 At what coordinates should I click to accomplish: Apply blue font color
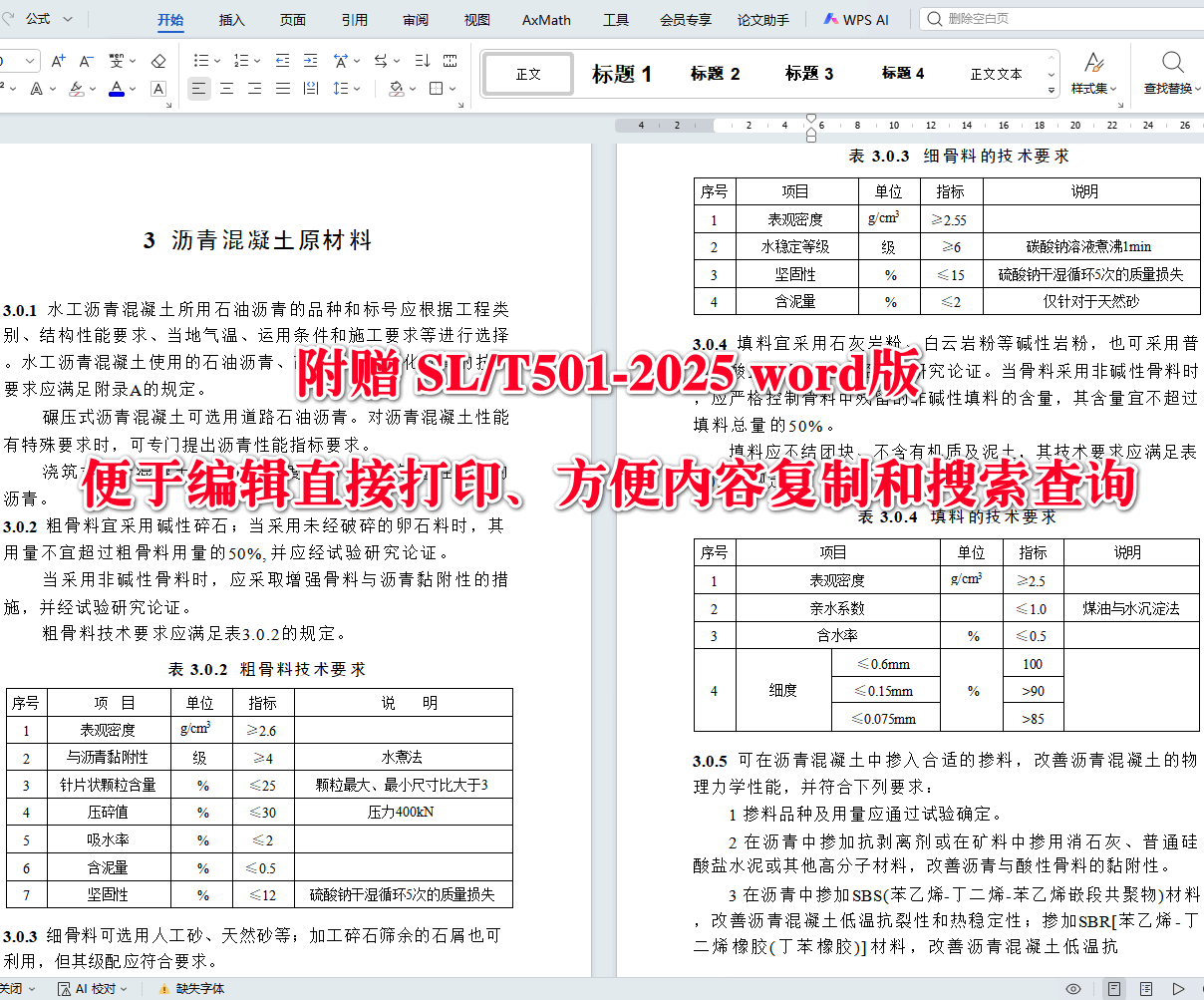pyautogui.click(x=117, y=89)
